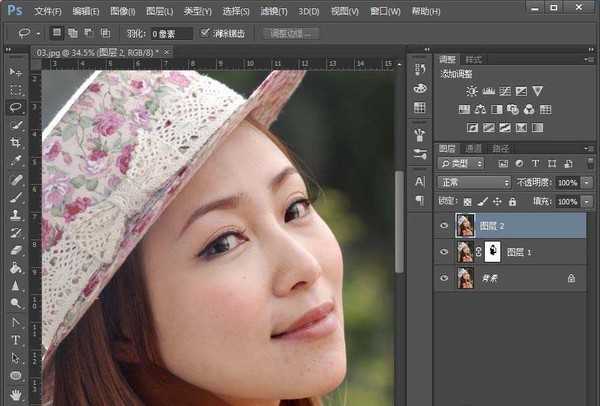Toggle visibility of 图层 1
600x406 pixels.
[x=444, y=252]
